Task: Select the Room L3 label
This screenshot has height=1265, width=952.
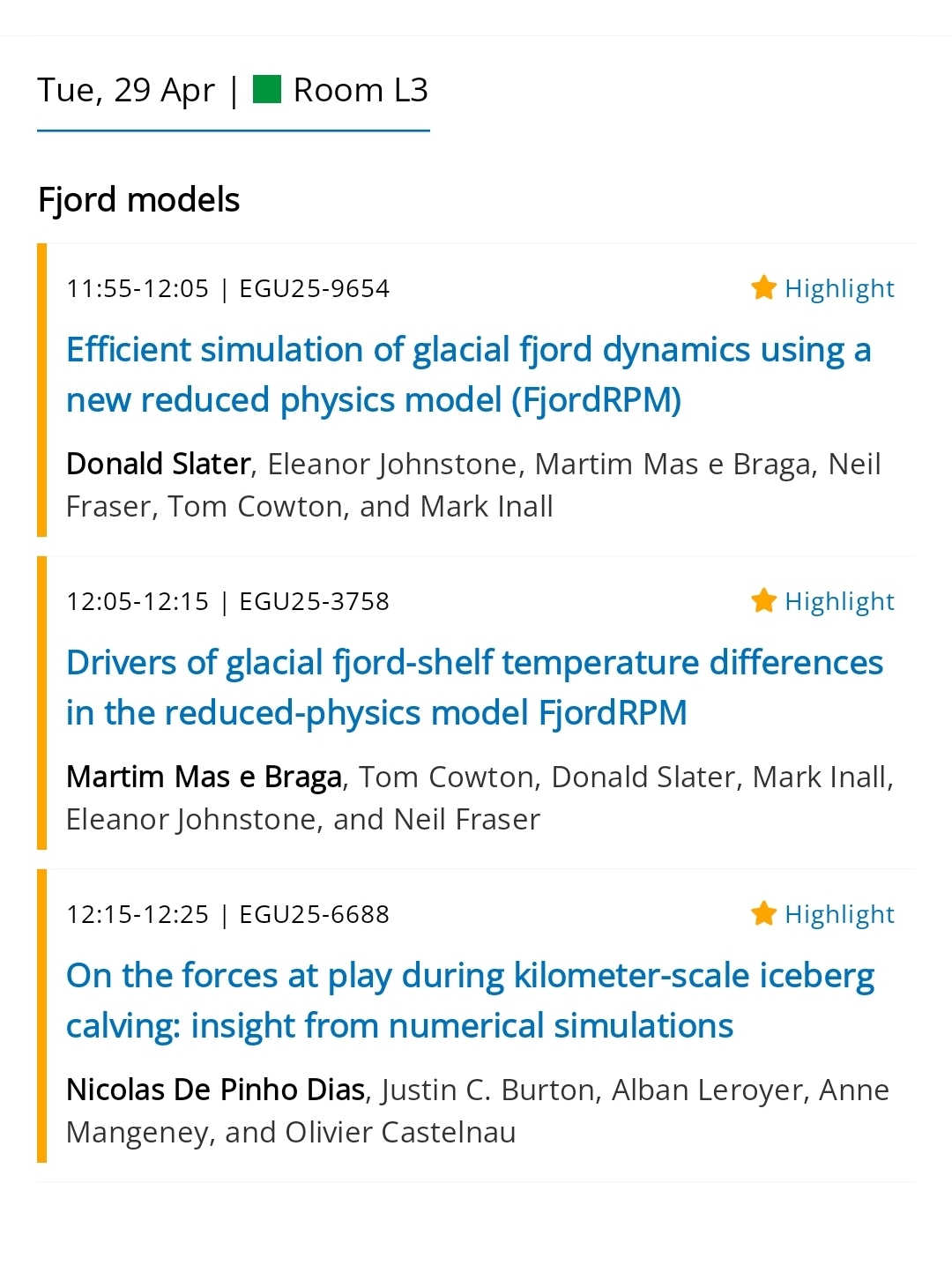Action: [361, 90]
